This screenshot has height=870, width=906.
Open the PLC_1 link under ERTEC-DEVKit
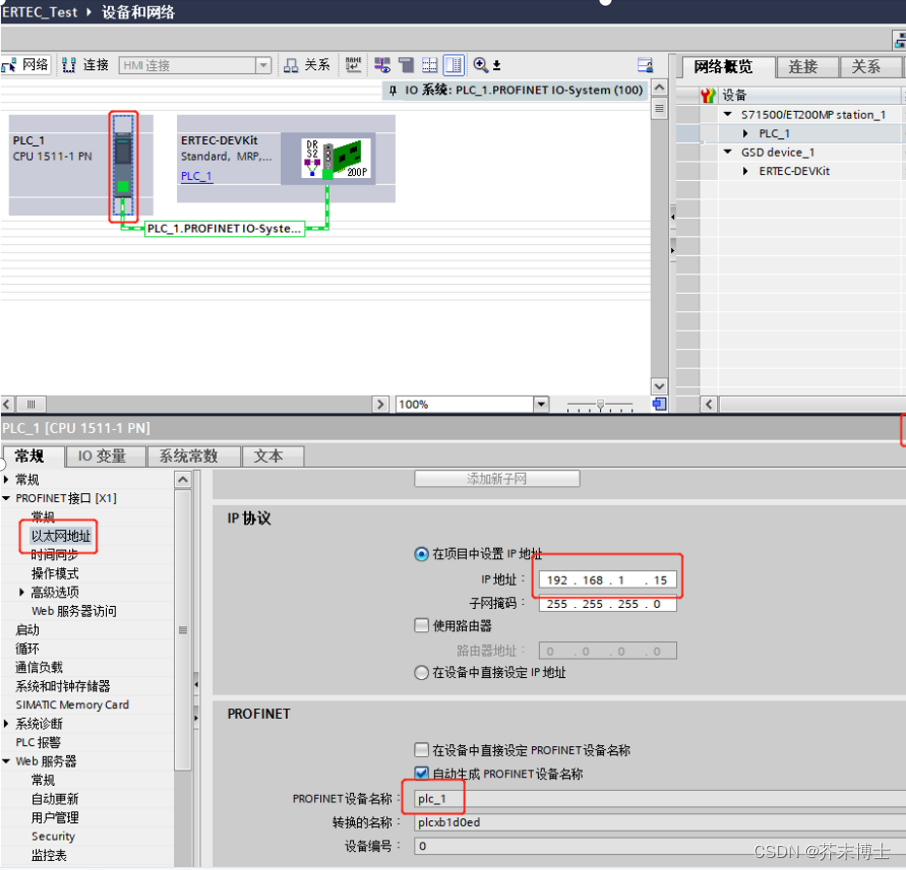click(196, 176)
